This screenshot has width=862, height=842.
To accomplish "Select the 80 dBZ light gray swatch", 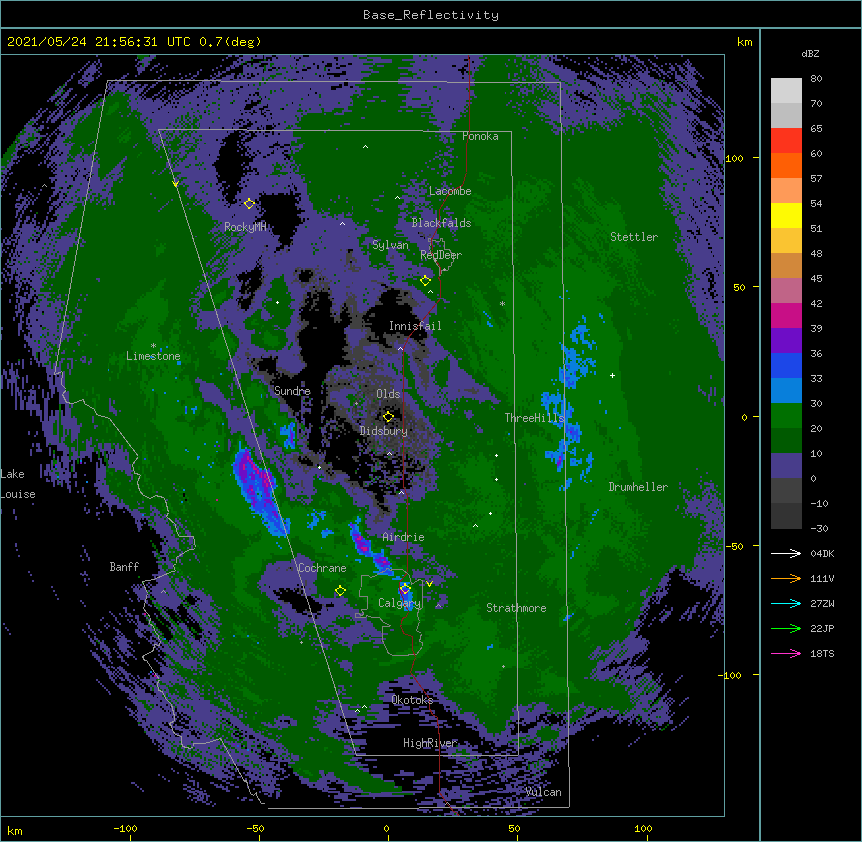I will (786, 91).
